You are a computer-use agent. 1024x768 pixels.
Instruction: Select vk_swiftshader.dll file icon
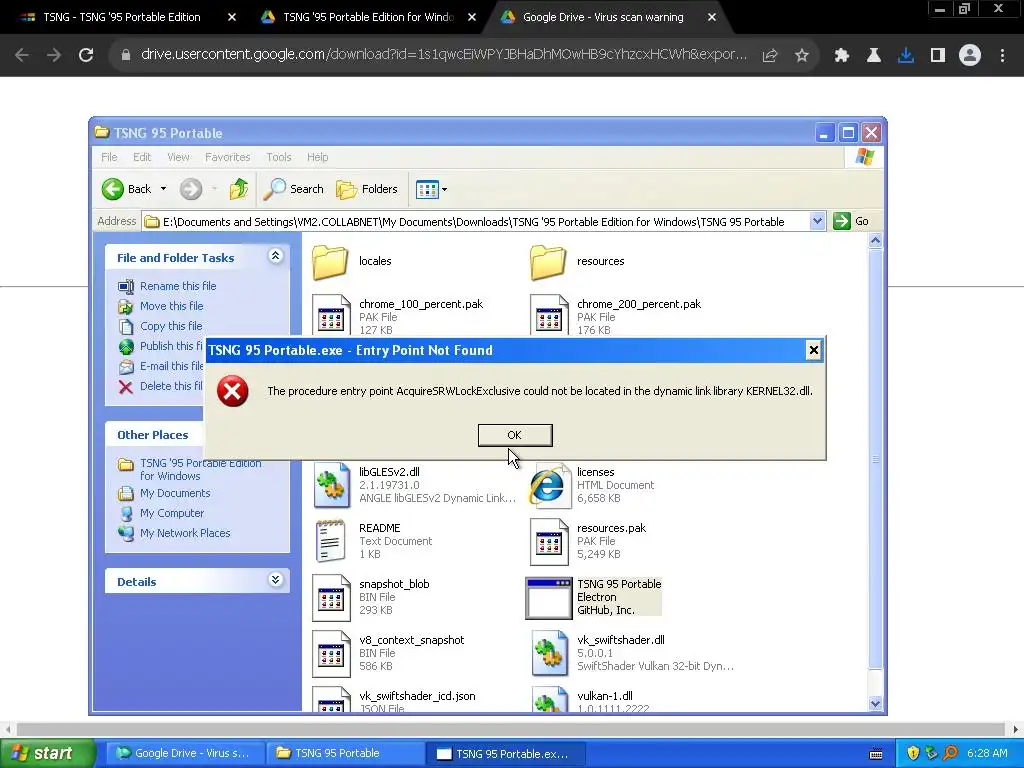click(549, 653)
